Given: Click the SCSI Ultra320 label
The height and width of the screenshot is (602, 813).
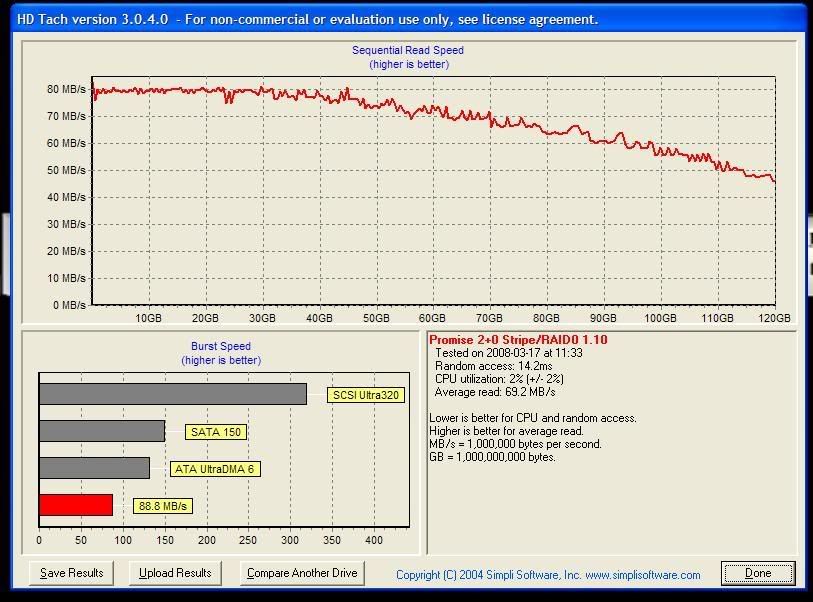Looking at the screenshot, I should [366, 395].
